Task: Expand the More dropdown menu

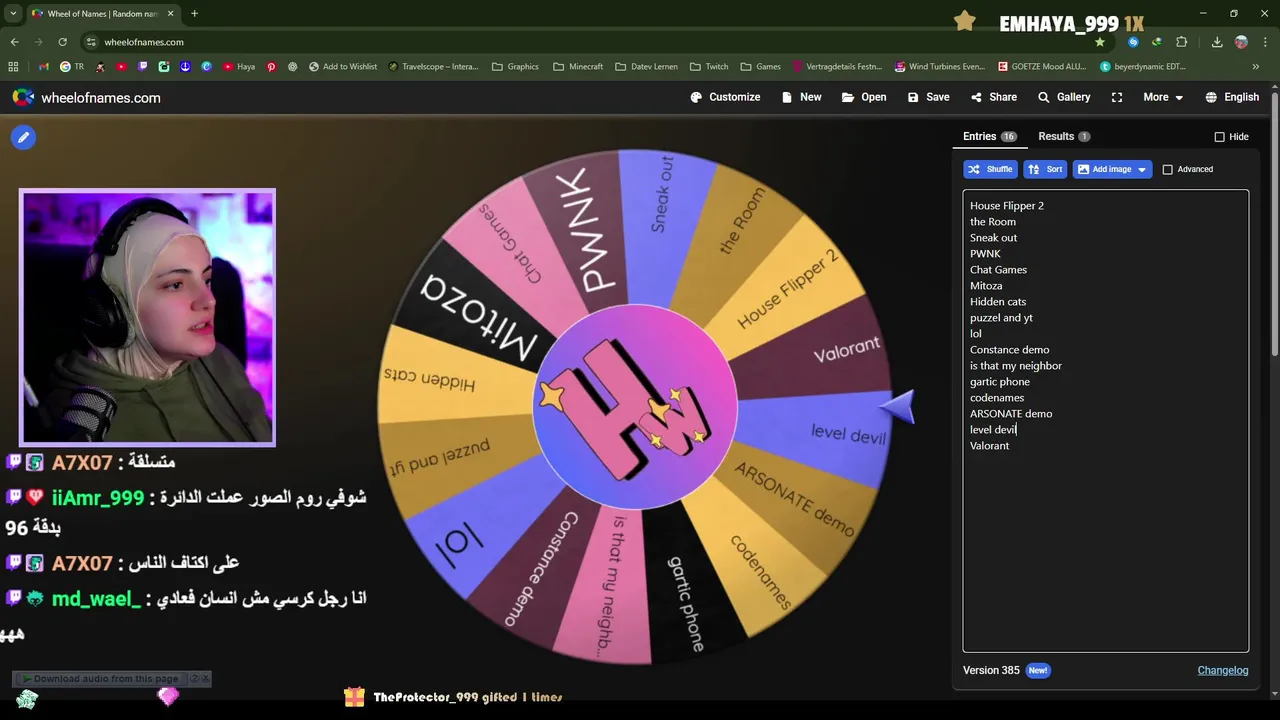Action: pyautogui.click(x=1163, y=97)
